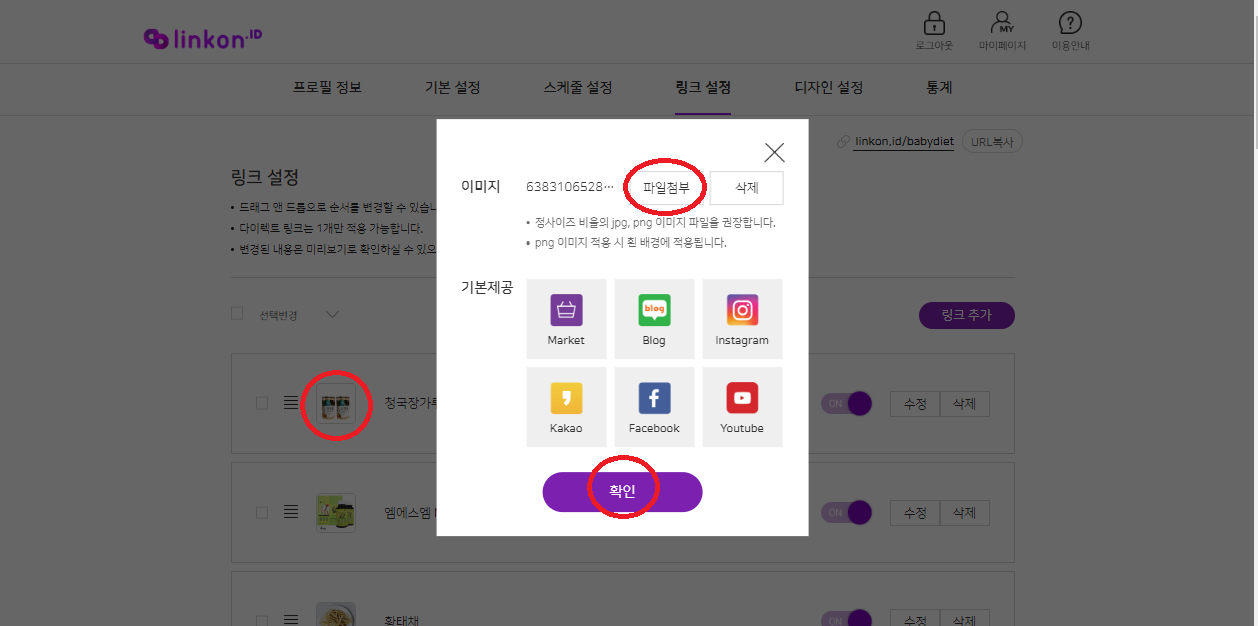Click drag handle of 엠에스엠 row
This screenshot has height=626, width=1258.
click(291, 511)
